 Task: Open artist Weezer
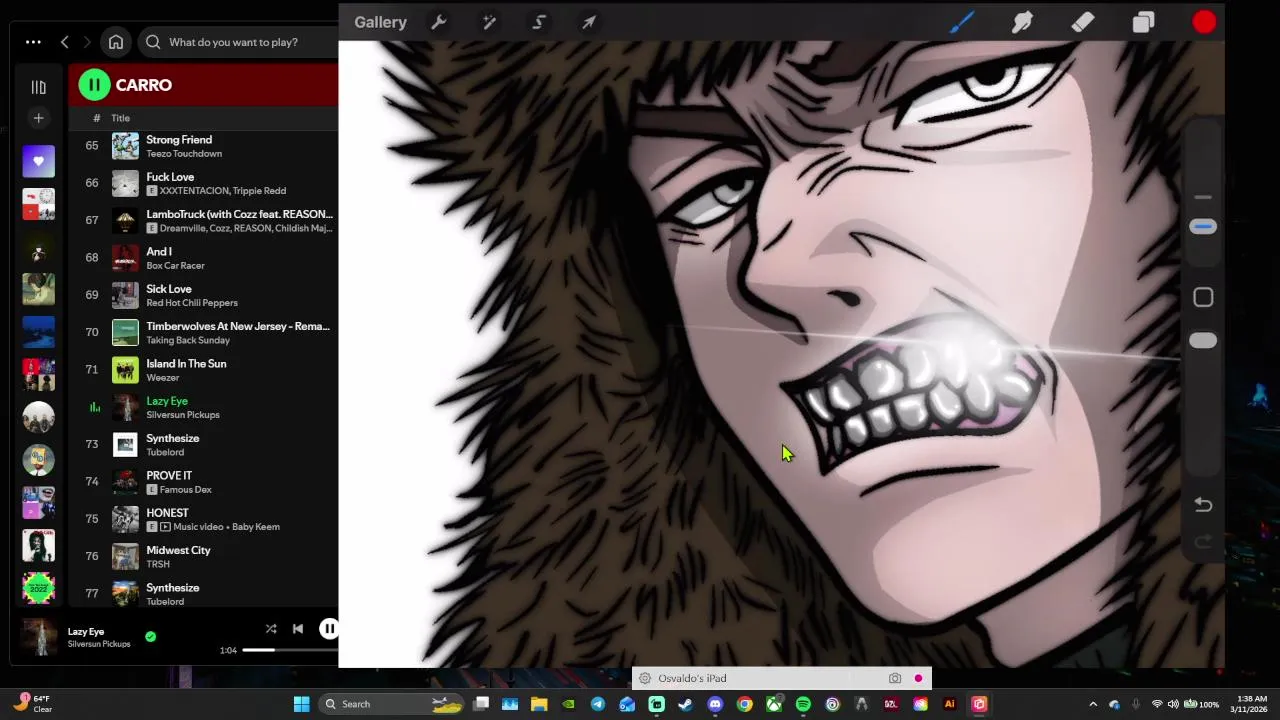pyautogui.click(x=162, y=378)
